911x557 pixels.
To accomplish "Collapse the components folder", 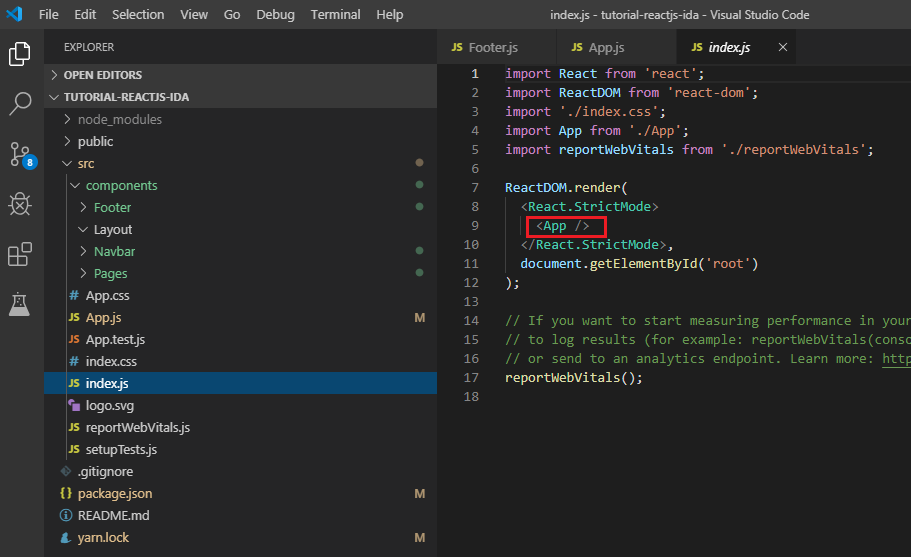I will [75, 185].
